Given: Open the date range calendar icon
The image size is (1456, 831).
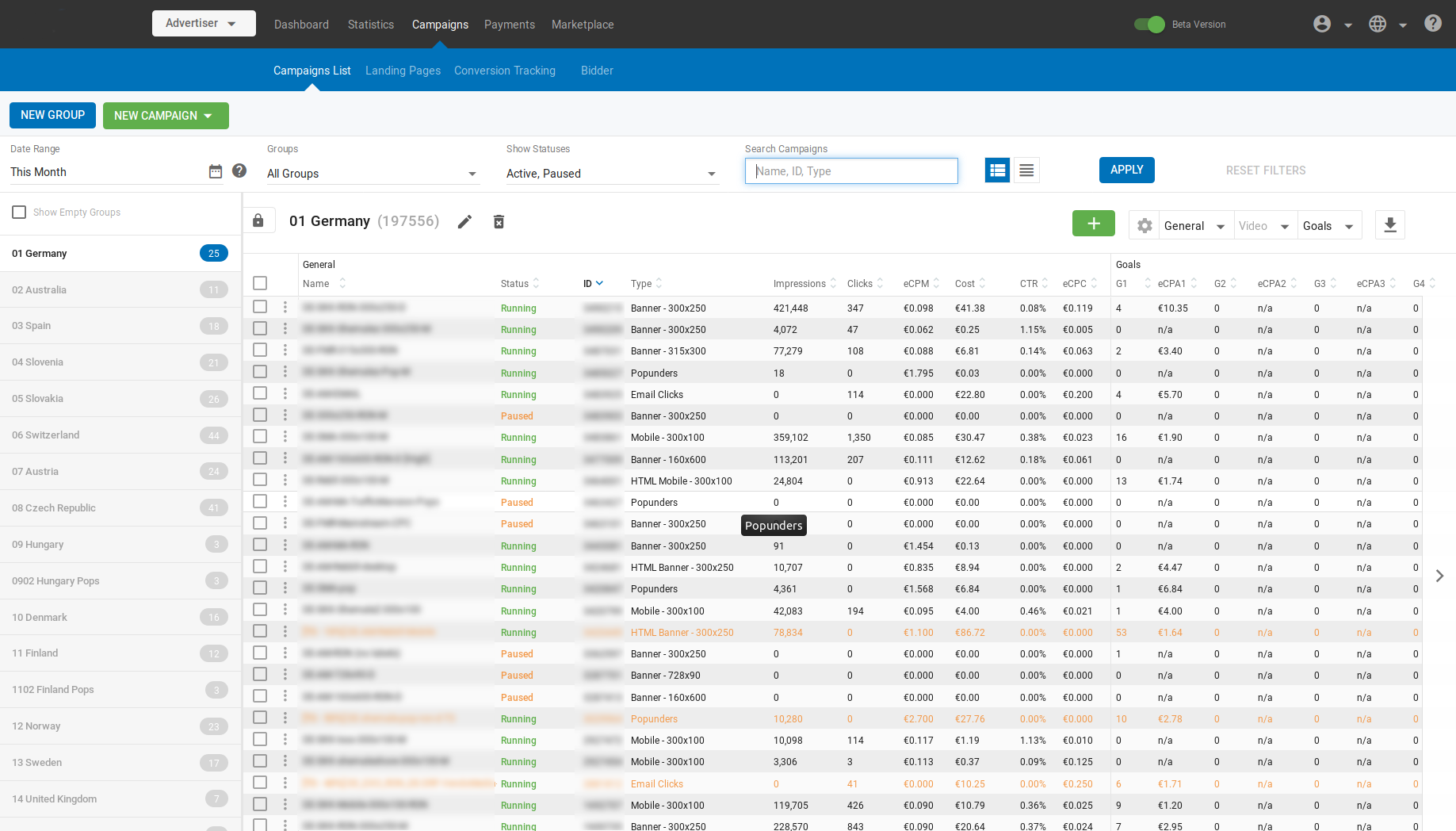Looking at the screenshot, I should coord(215,171).
